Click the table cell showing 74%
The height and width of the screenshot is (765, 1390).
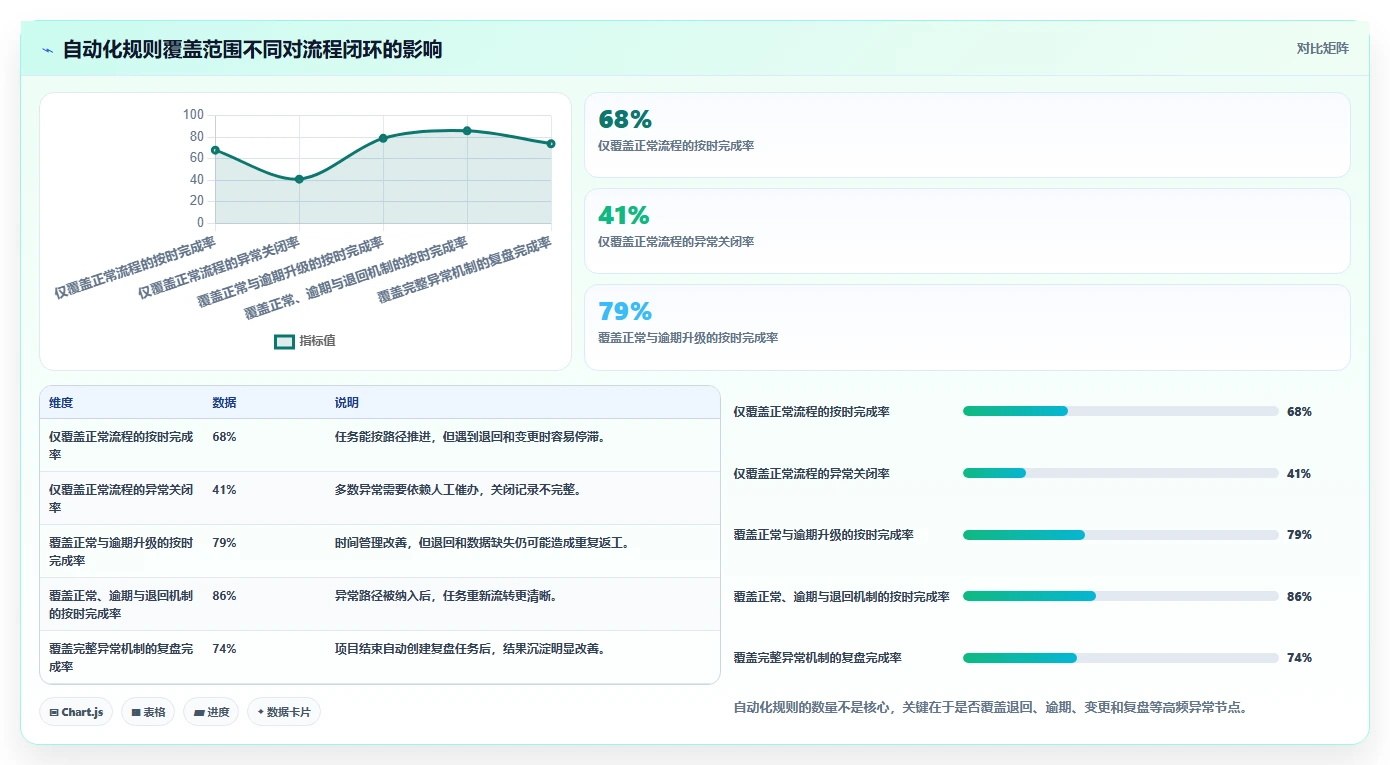[224, 649]
